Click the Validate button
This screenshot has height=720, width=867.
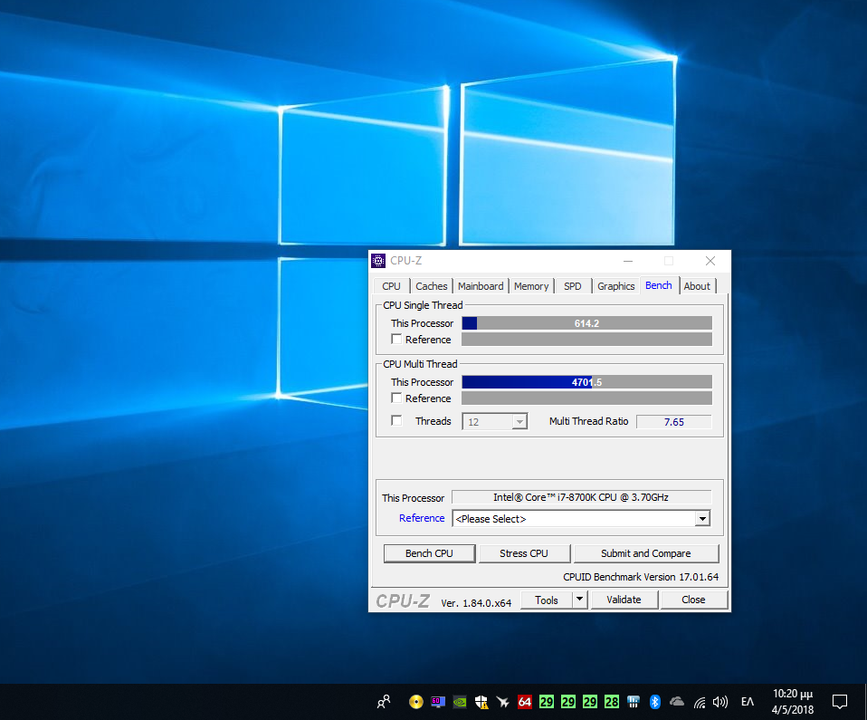point(624,599)
